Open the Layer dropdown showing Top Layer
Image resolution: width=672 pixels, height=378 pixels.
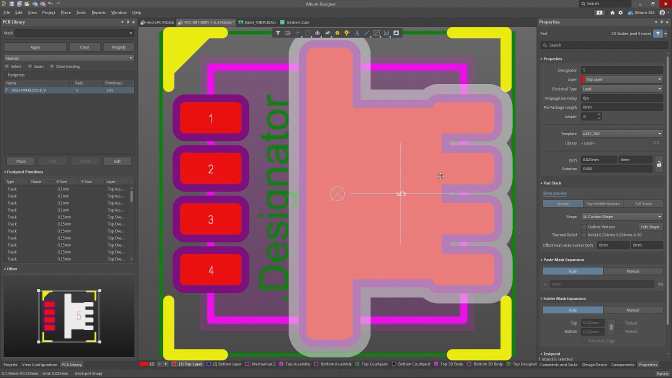(622, 79)
